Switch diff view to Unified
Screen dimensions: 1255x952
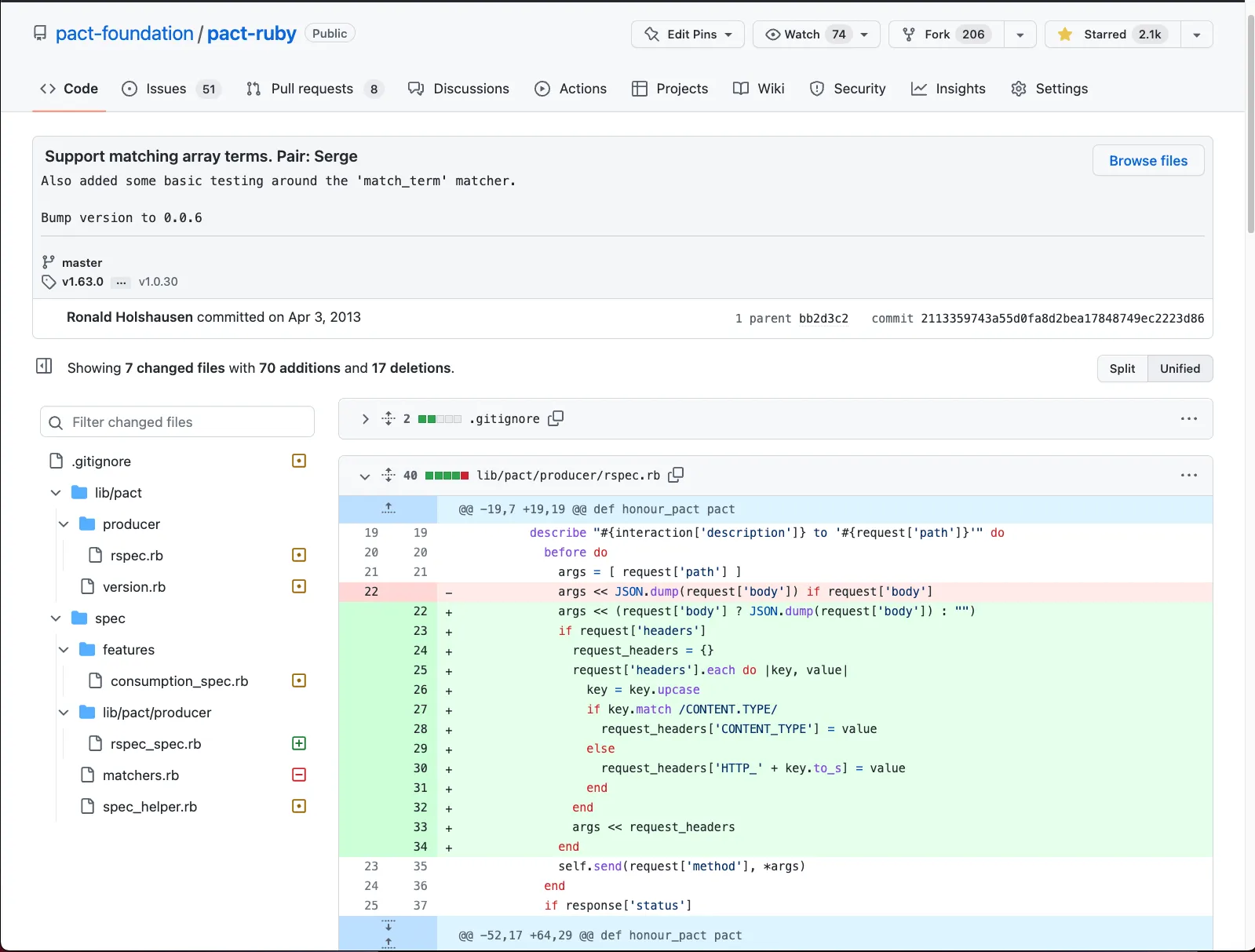(1180, 368)
